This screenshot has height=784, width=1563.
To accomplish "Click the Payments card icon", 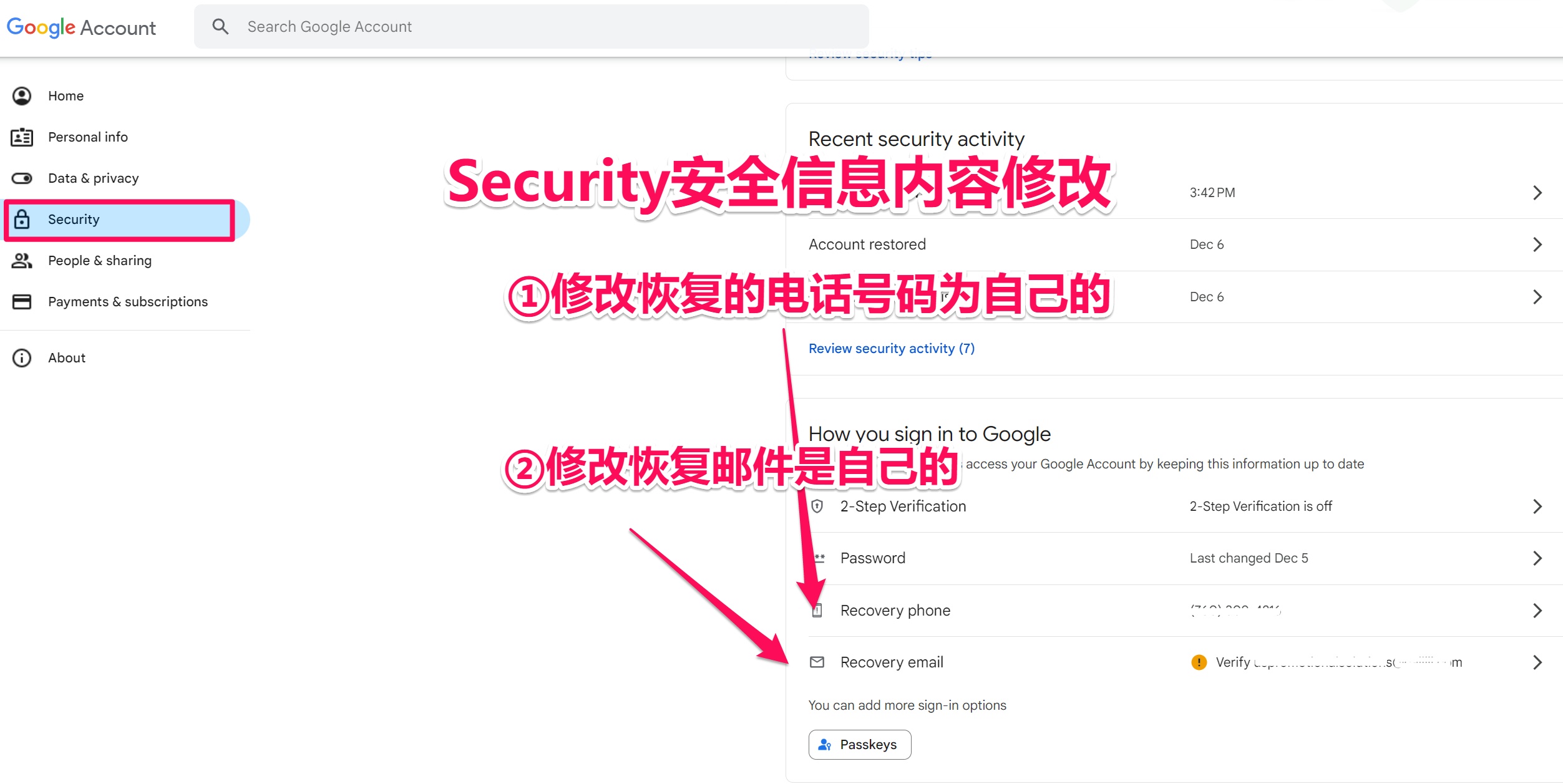I will [x=22, y=302].
